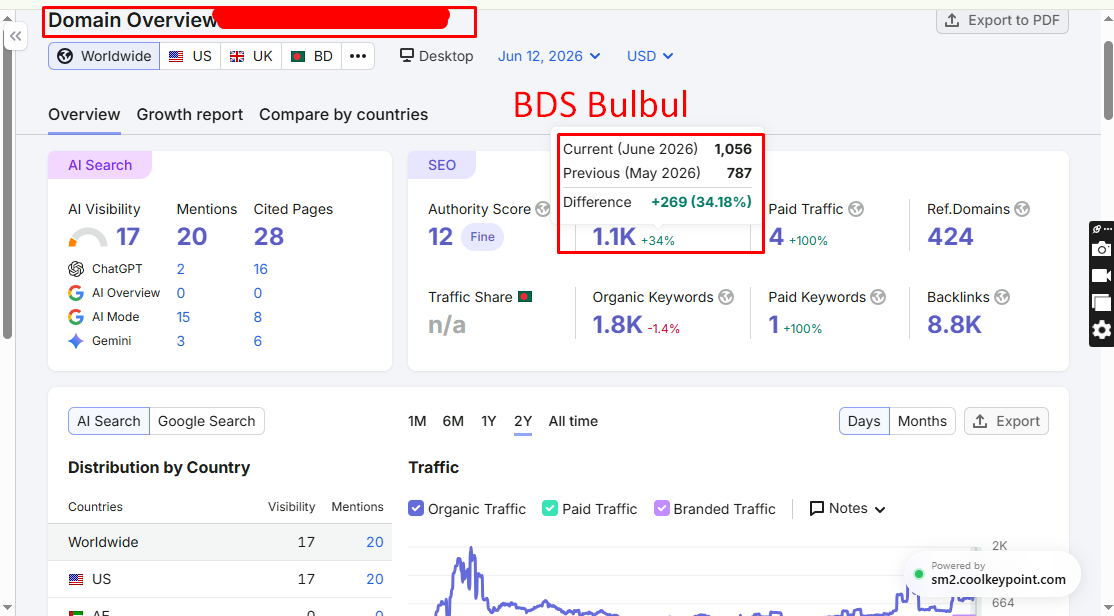This screenshot has height=616, width=1114.
Task: Uncheck the Branded Traffic checkbox
Action: pos(661,509)
